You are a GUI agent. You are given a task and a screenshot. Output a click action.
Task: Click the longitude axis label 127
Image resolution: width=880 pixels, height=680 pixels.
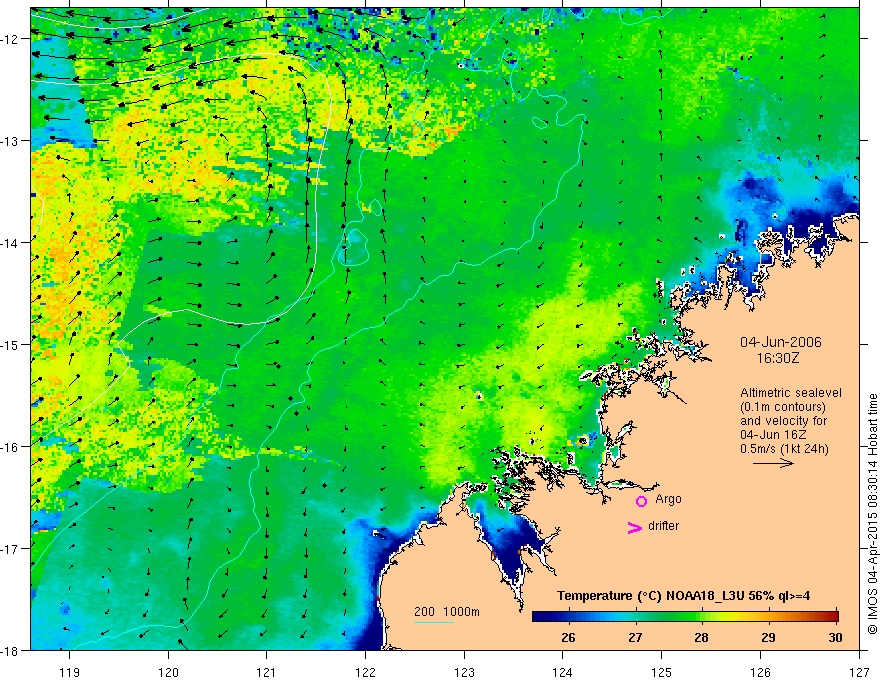859,672
